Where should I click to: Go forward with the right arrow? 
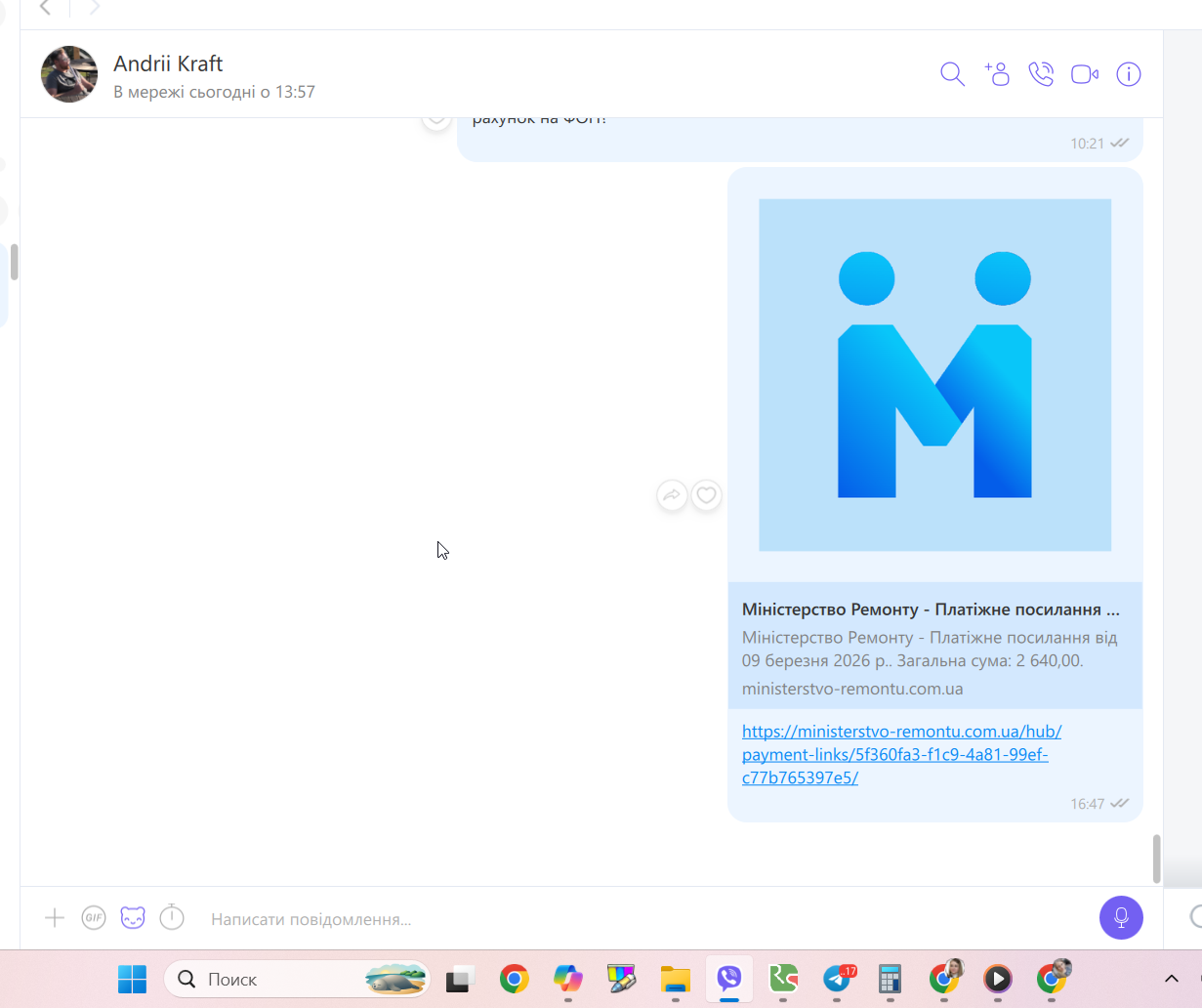pos(94,8)
